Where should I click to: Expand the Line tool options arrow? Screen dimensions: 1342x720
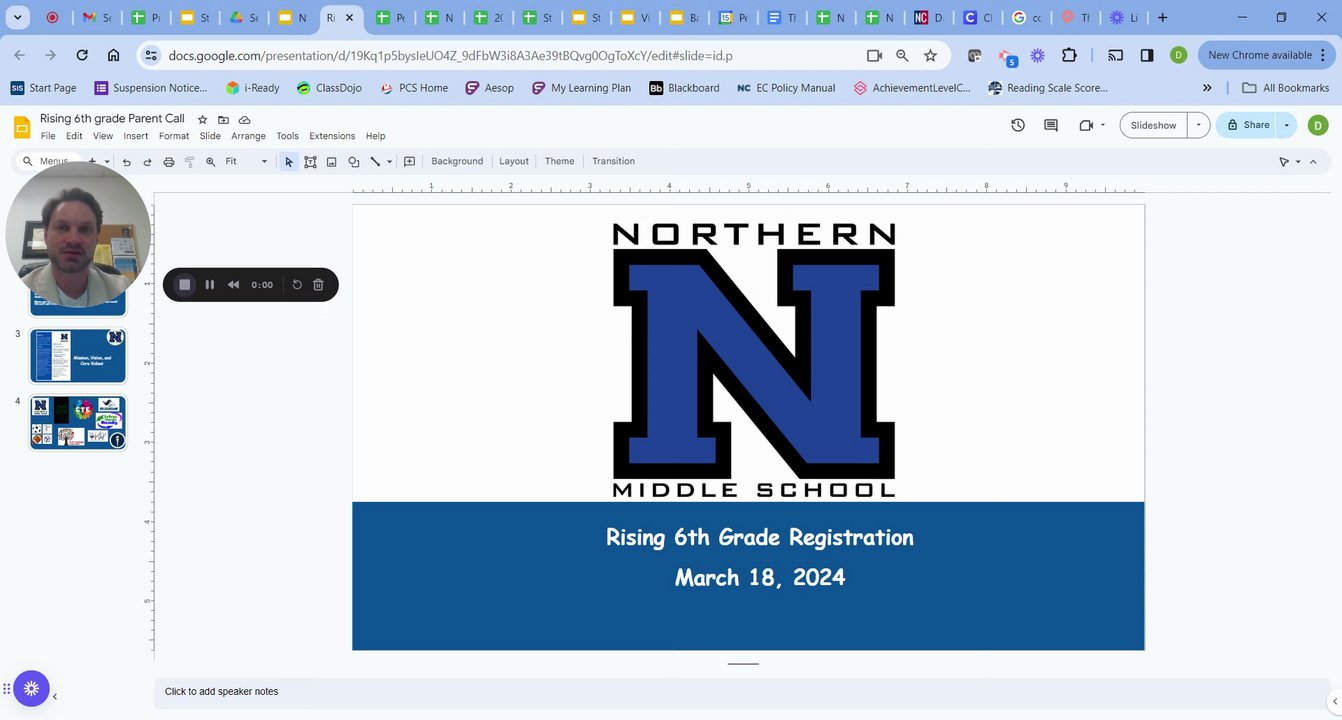(389, 161)
